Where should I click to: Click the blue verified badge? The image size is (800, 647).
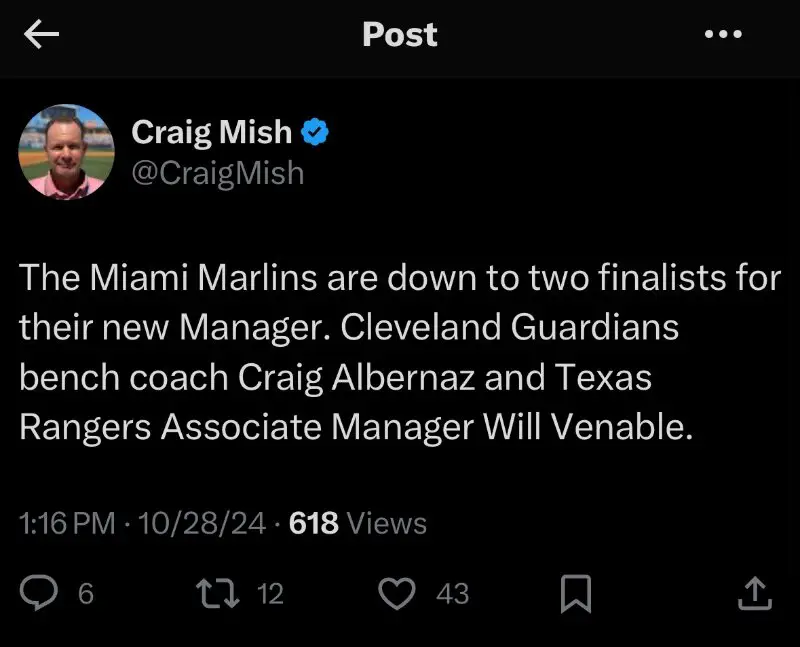[x=316, y=132]
